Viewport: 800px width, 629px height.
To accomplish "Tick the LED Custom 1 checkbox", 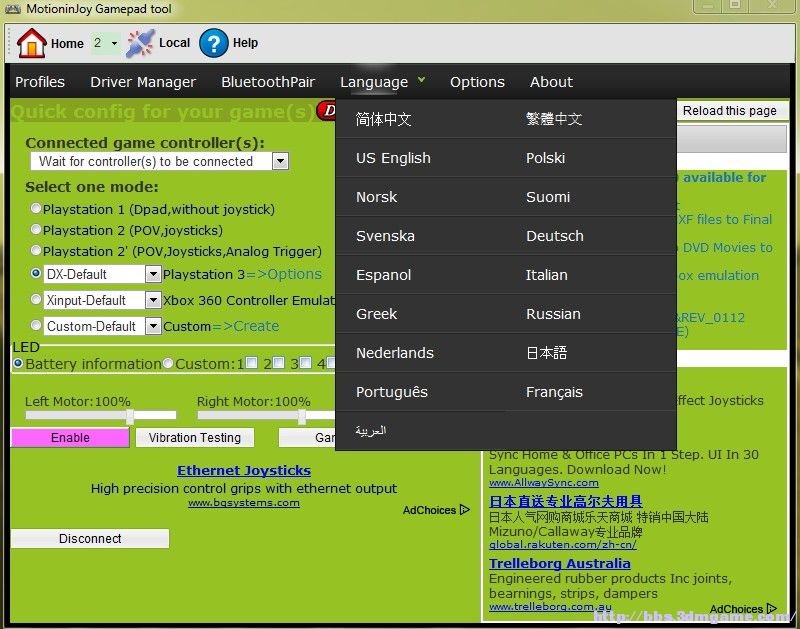I will point(252,363).
